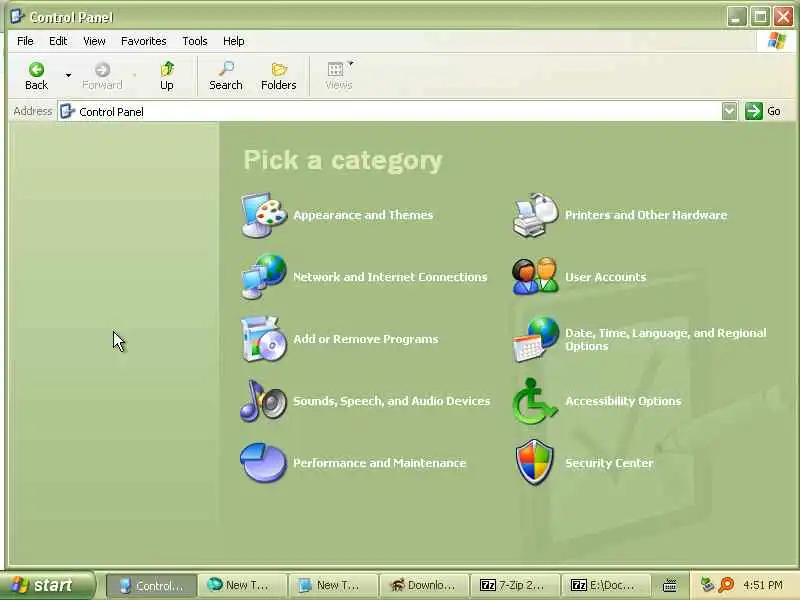Switch to the first New T... taskbar window
This screenshot has height=600, width=800.
(x=242, y=585)
